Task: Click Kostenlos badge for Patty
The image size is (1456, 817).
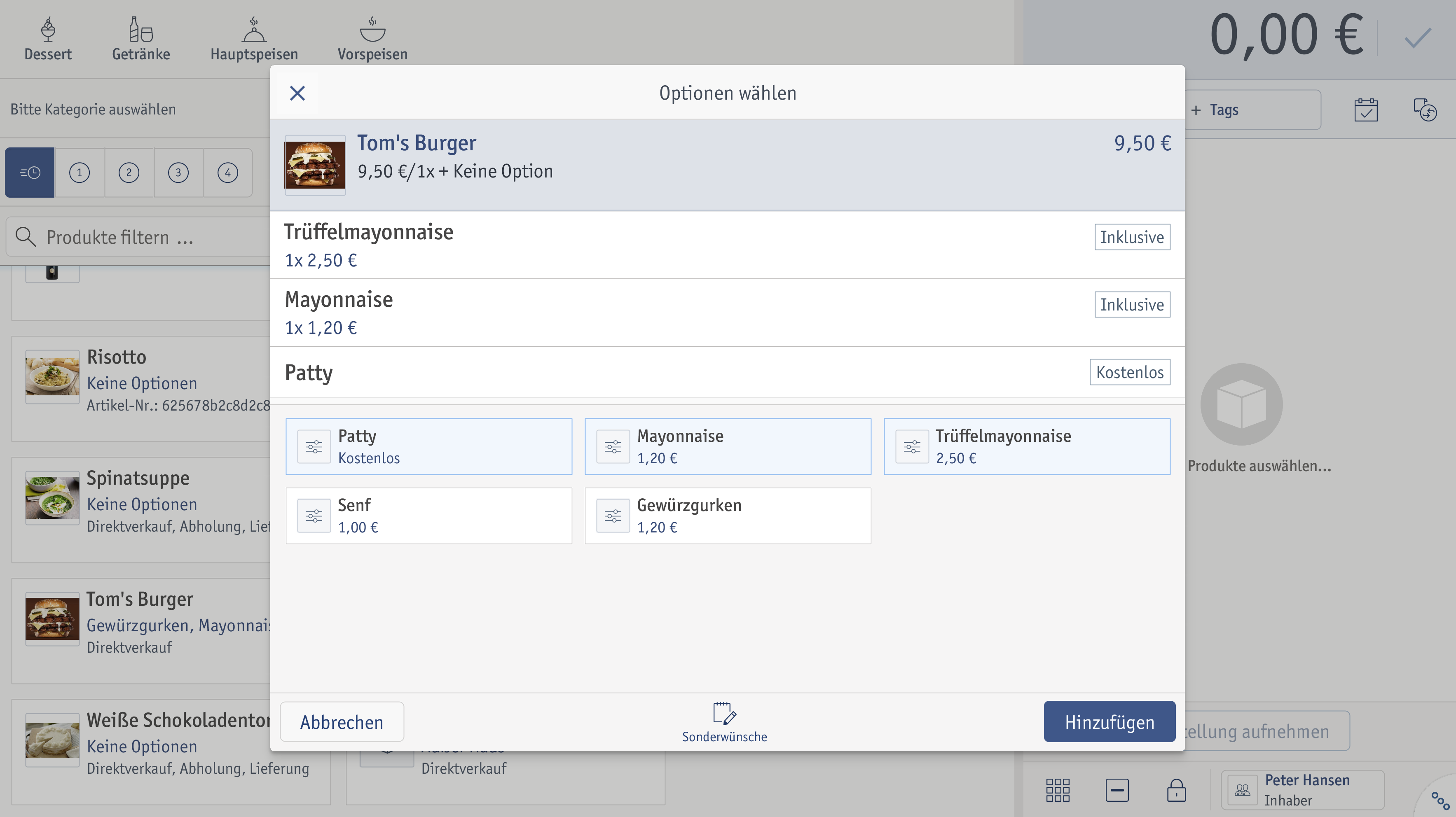Action: 1130,372
